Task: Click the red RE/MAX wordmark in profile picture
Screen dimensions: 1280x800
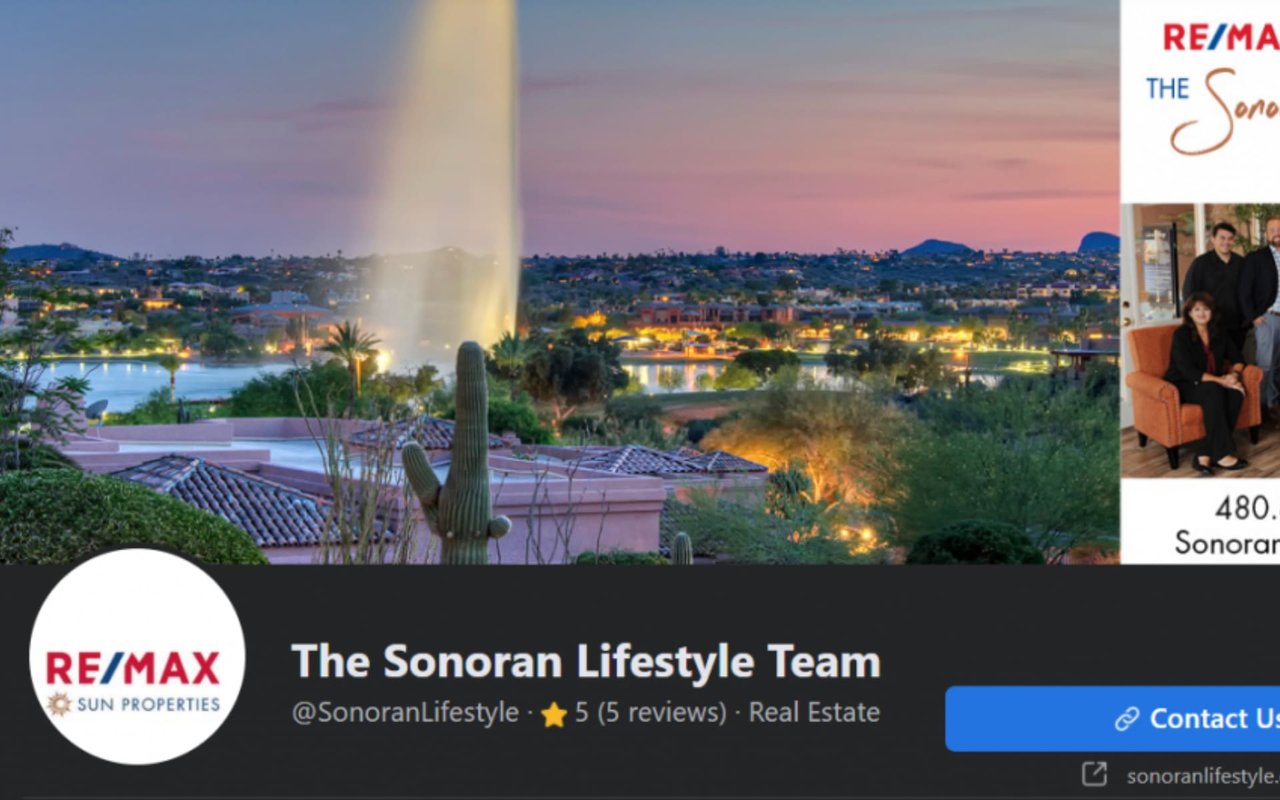Action: 133,668
